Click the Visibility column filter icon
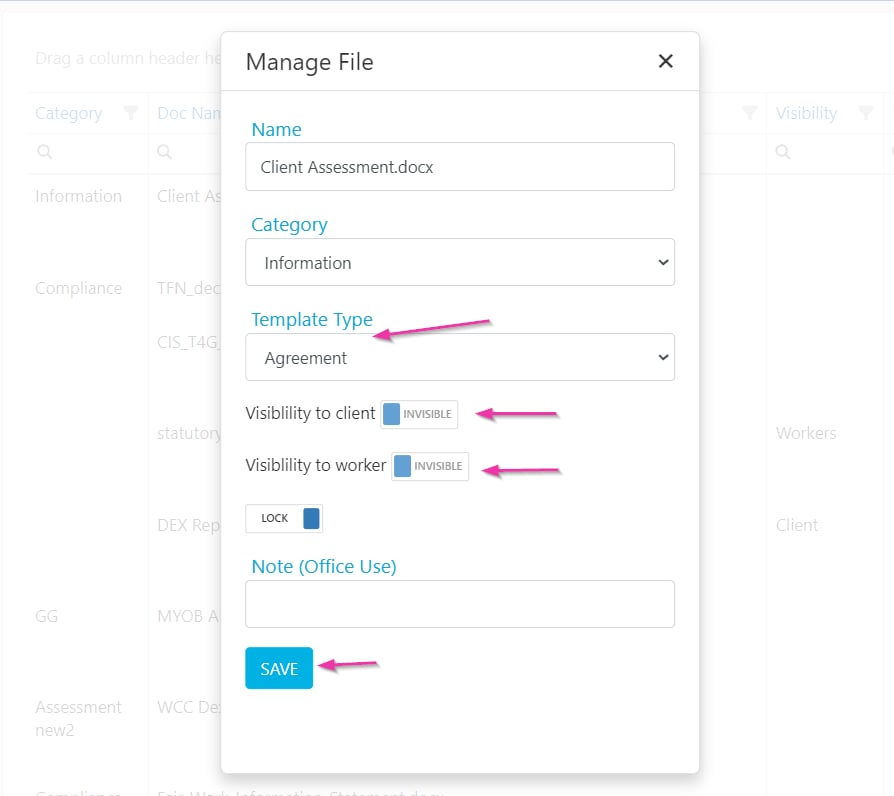 (x=865, y=113)
